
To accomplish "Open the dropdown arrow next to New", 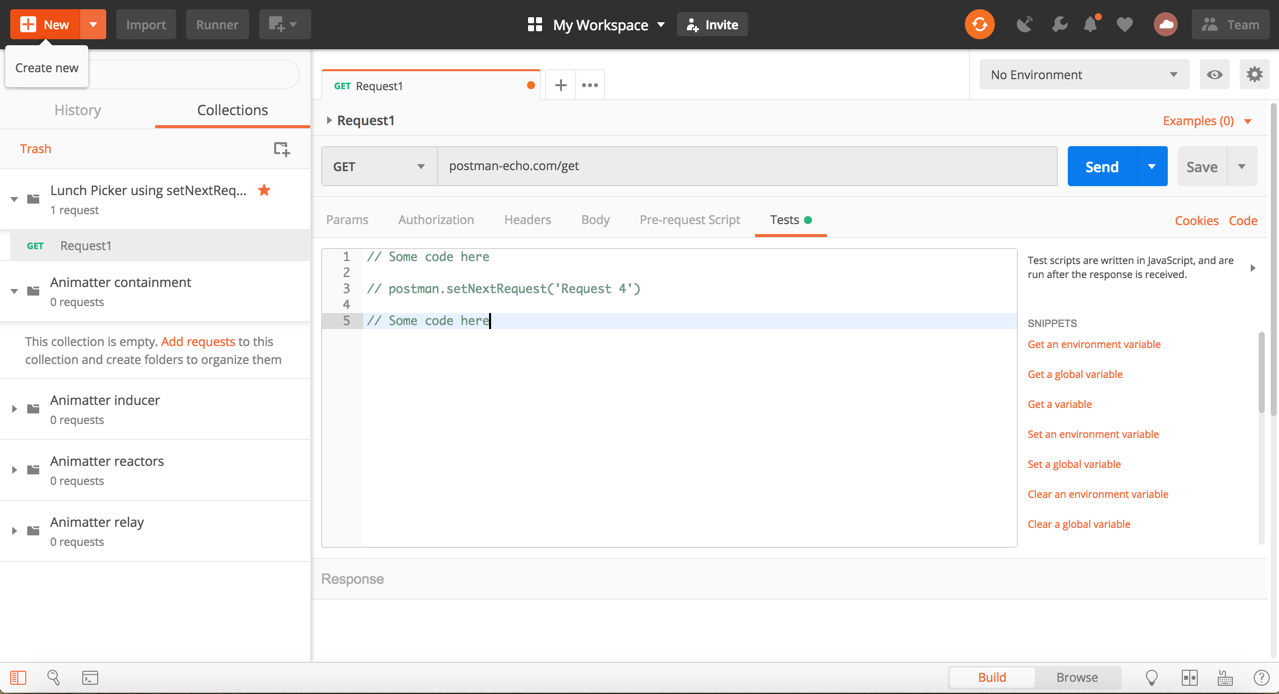I will [93, 24].
